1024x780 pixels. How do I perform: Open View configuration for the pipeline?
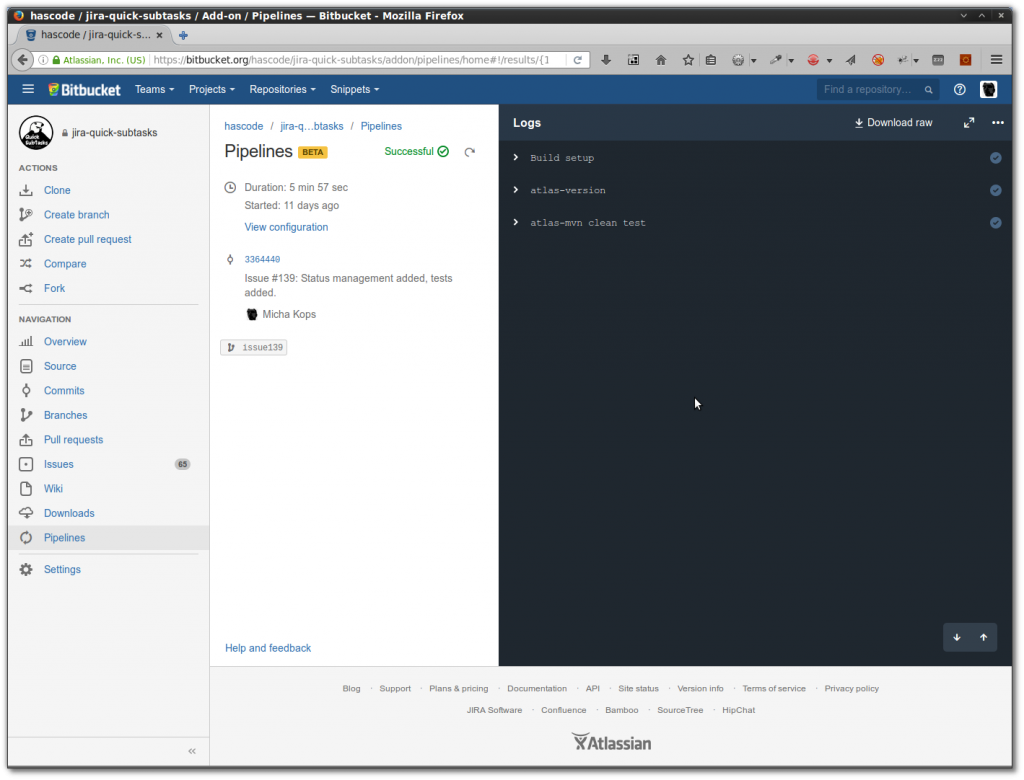286,227
